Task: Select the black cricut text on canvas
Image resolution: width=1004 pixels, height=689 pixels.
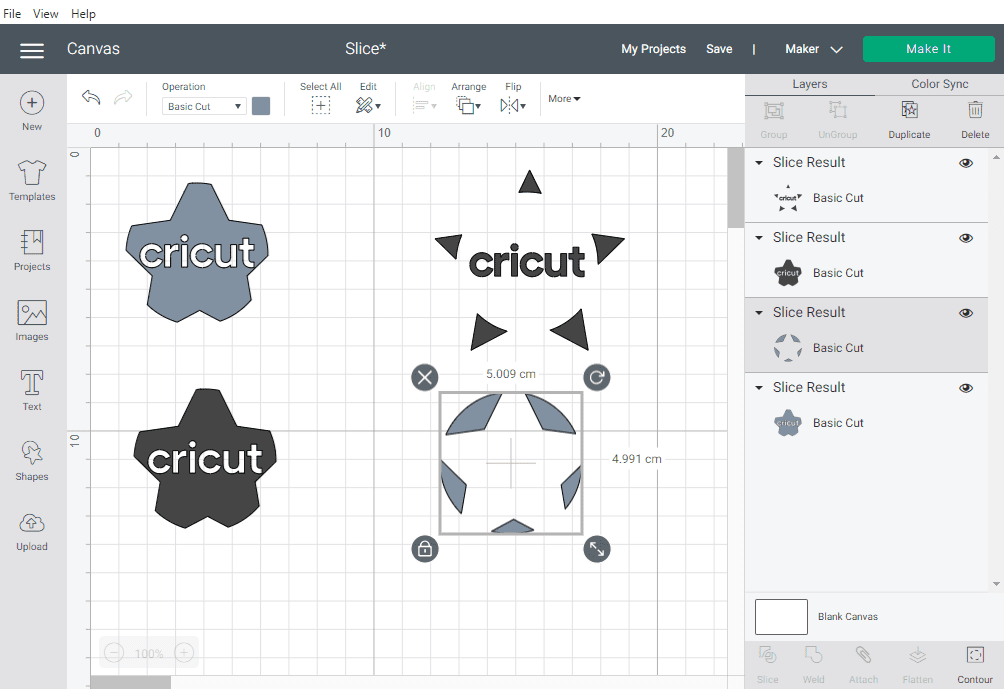Action: coord(527,261)
